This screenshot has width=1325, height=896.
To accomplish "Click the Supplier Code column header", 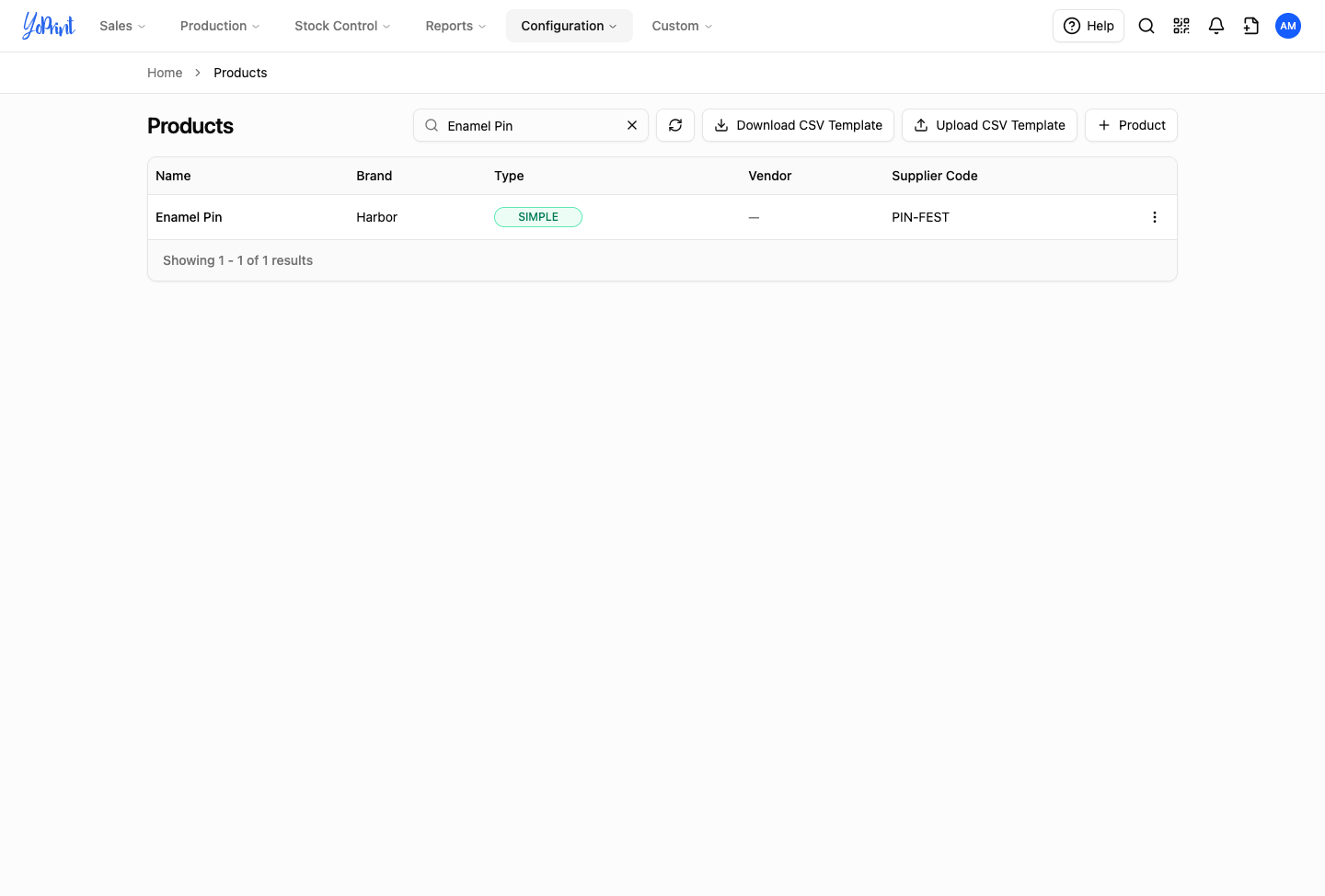I will [x=935, y=176].
